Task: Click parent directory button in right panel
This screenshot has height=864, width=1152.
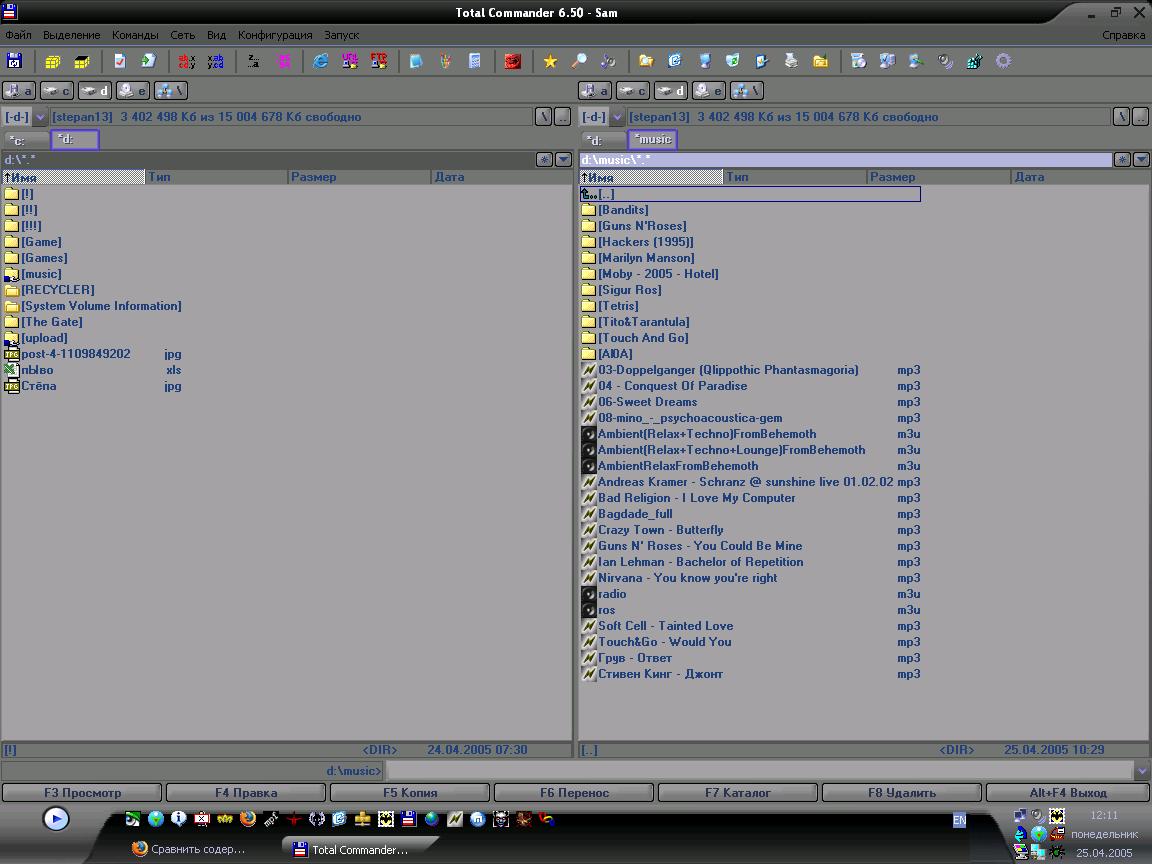Action: point(1140,116)
